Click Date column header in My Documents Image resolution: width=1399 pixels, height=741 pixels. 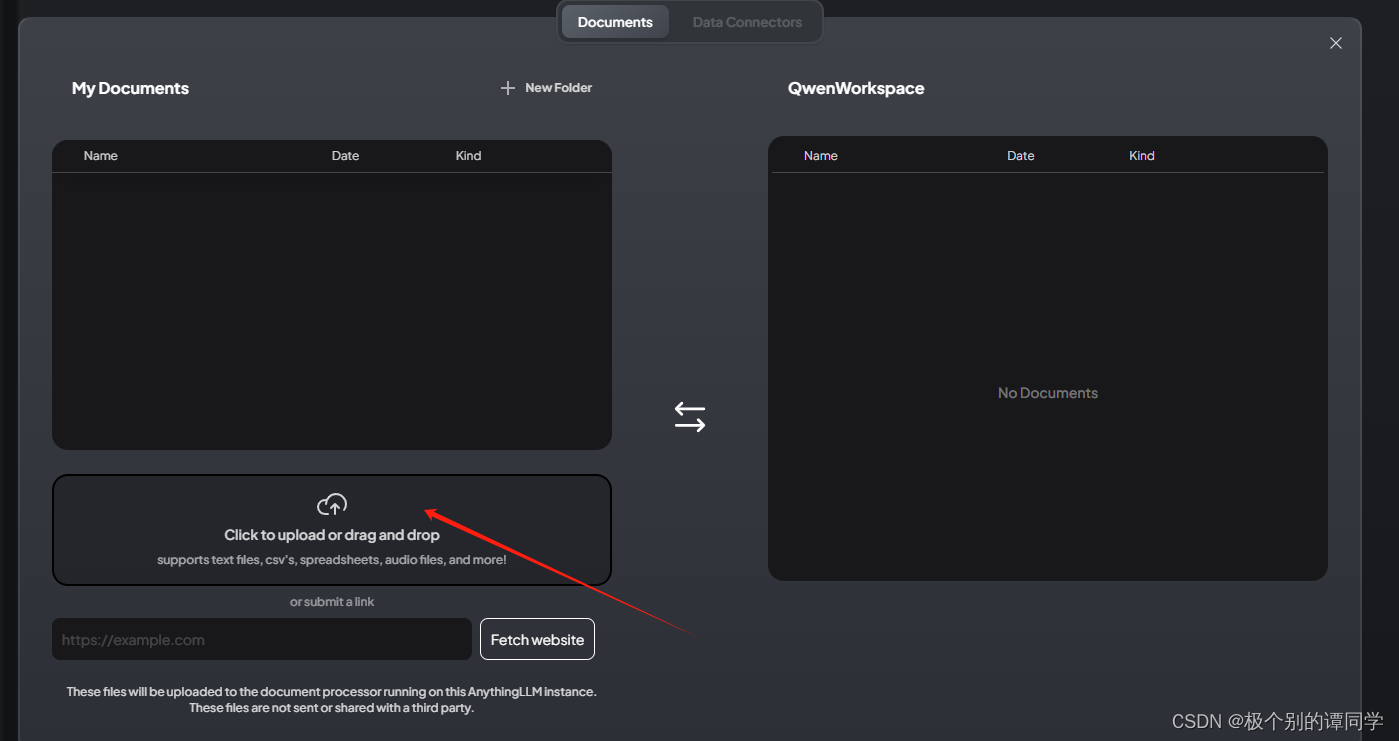(345, 156)
